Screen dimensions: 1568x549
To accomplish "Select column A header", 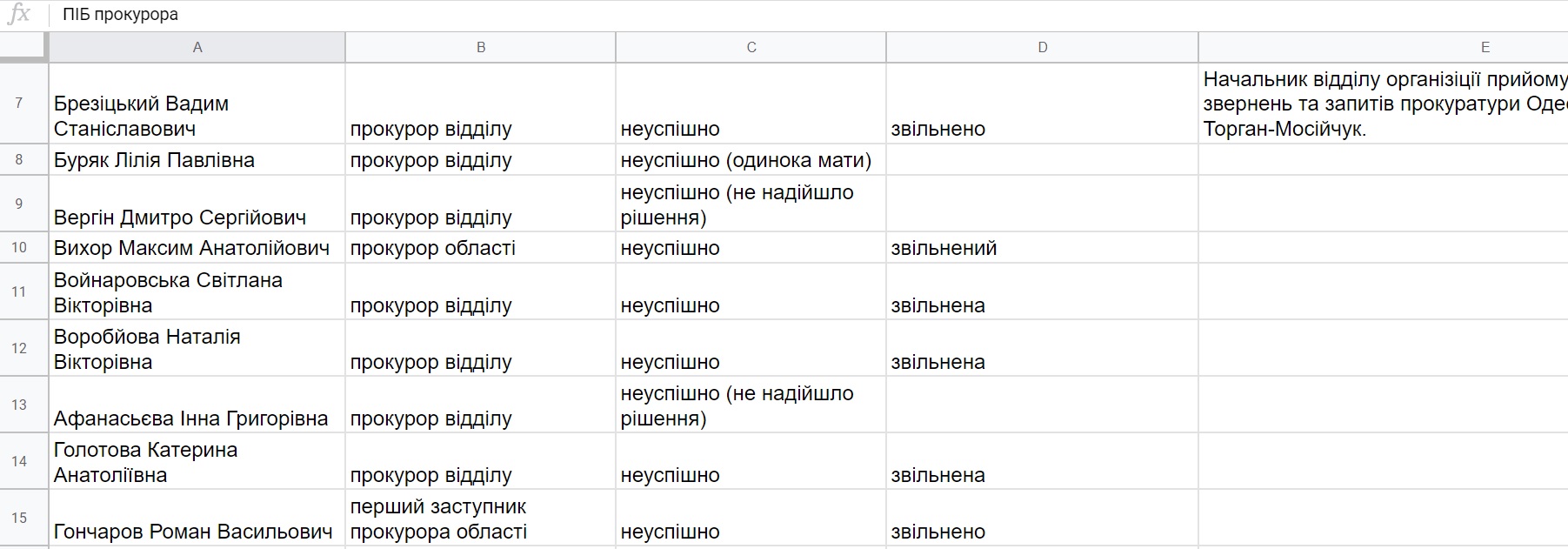I will 197,47.
